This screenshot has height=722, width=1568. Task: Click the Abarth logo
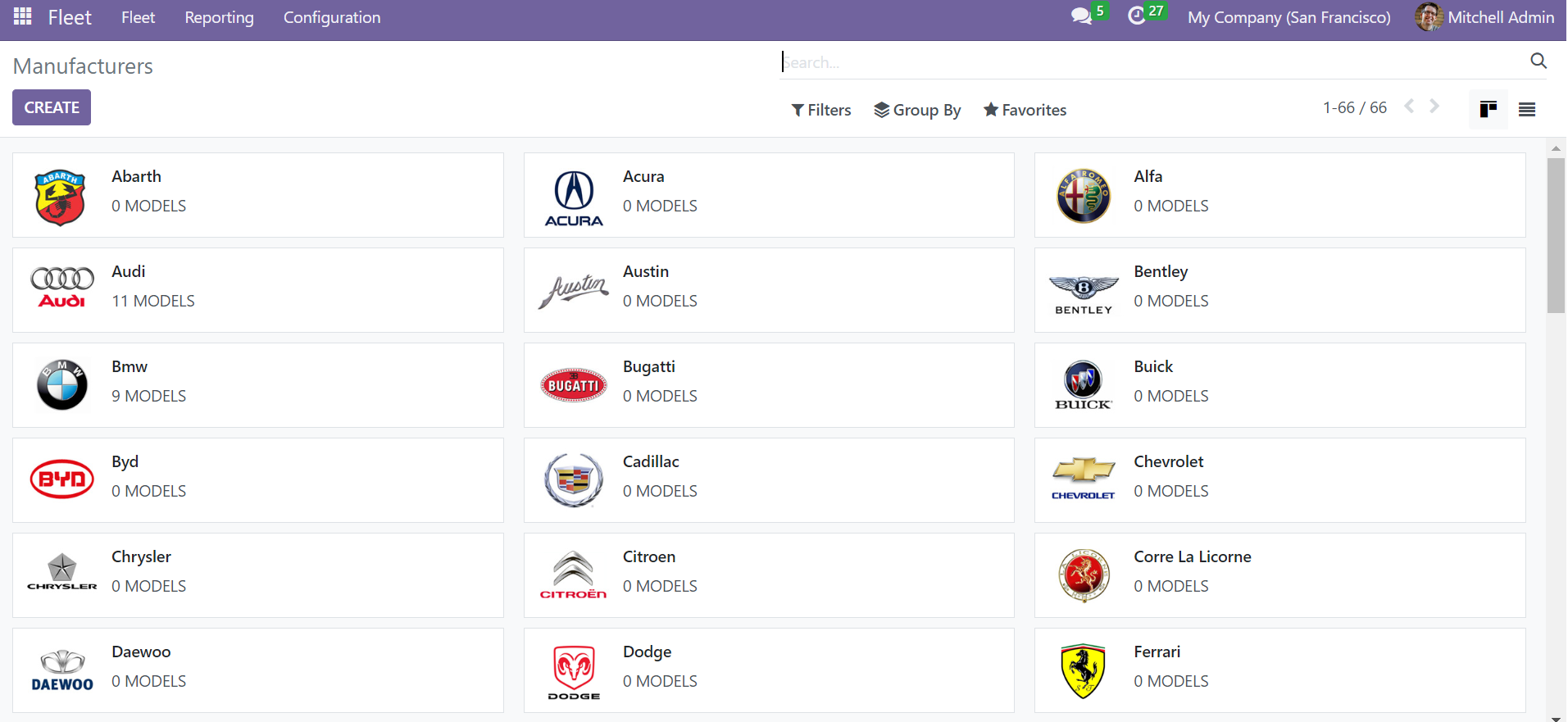pos(61,197)
